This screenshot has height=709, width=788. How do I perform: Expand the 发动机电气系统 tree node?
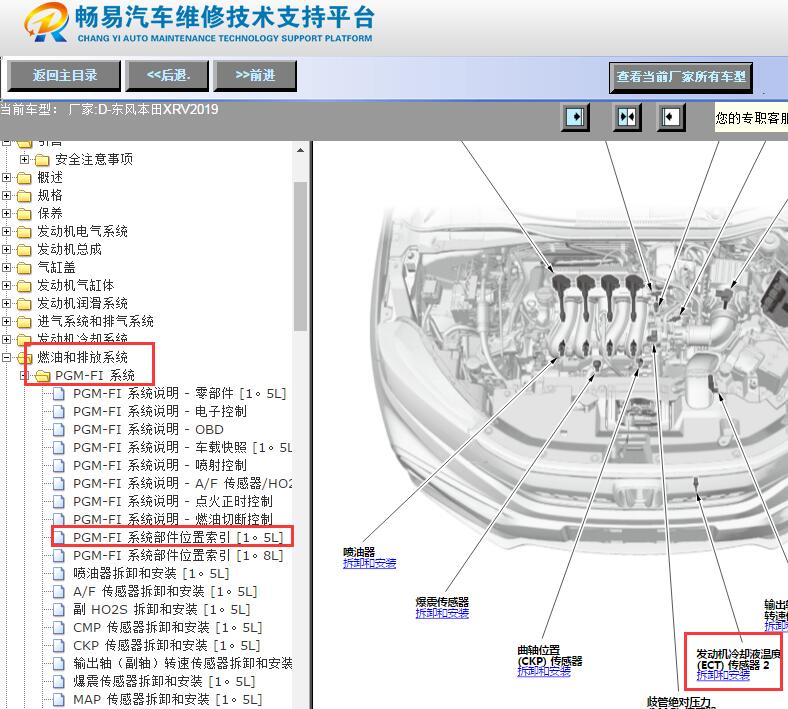7,232
